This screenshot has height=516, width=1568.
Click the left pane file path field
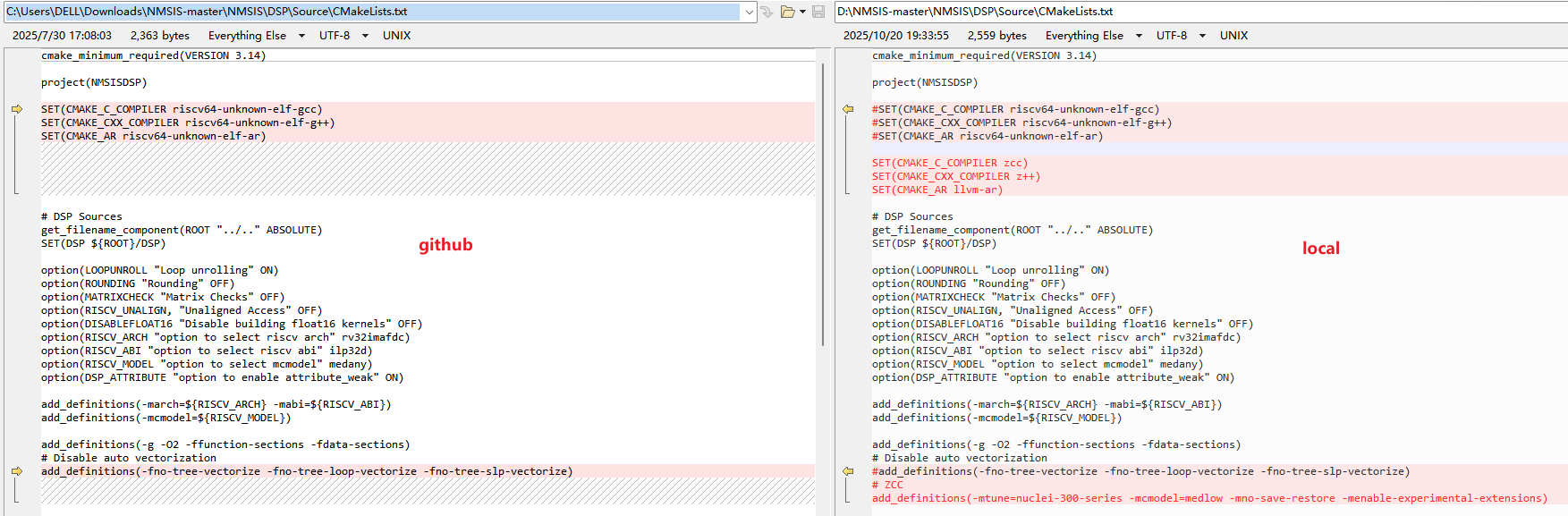click(372, 12)
